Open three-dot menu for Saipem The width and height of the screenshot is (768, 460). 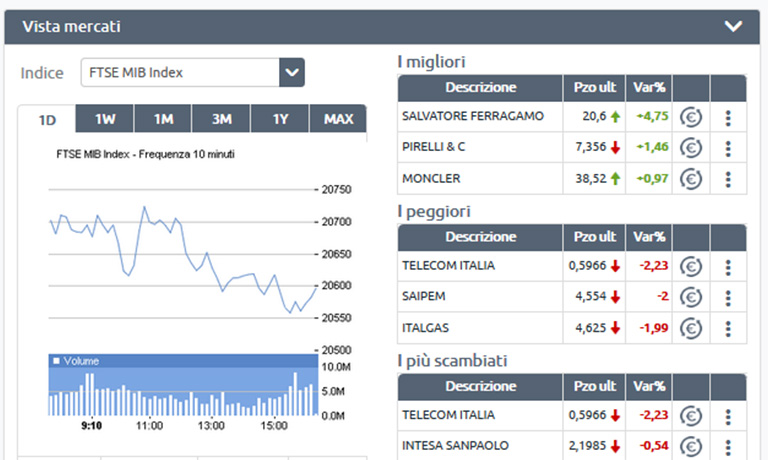tap(728, 297)
